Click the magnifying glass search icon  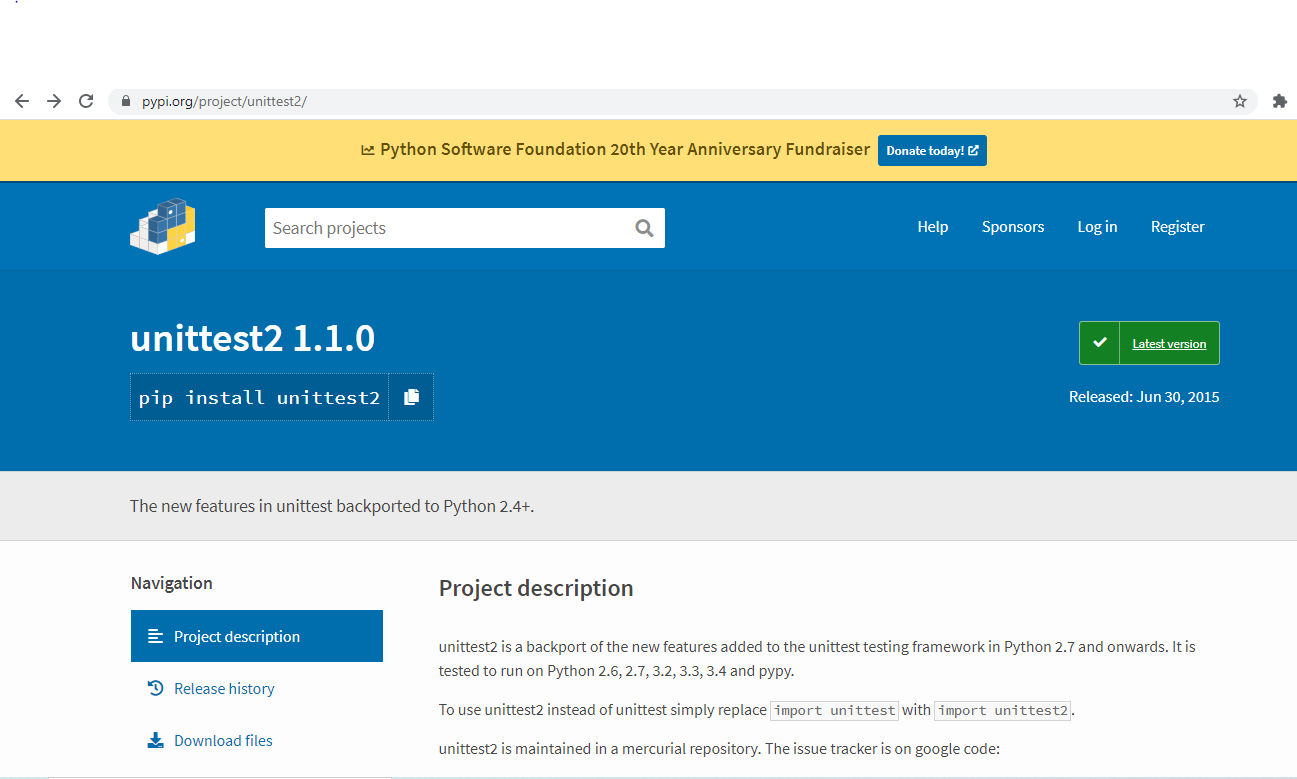644,228
